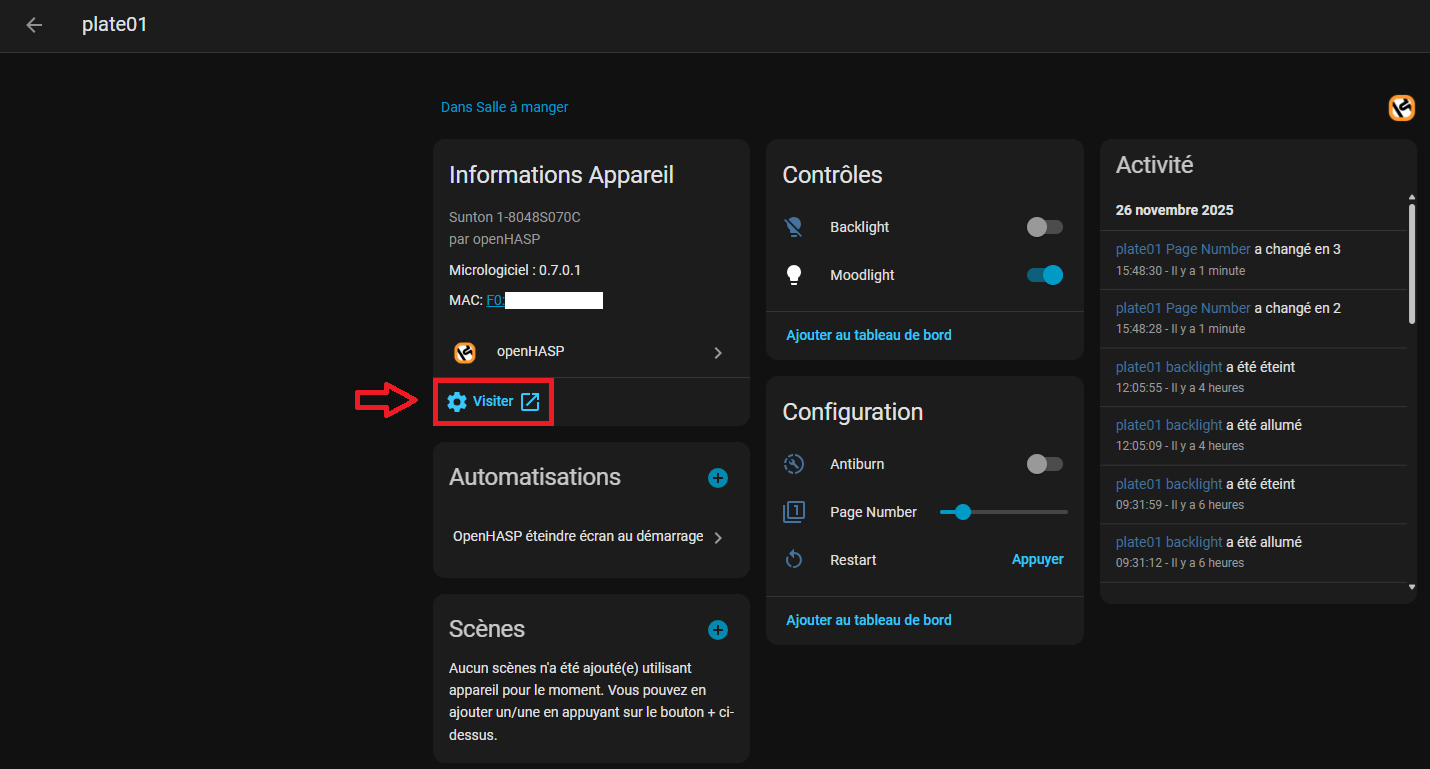Image resolution: width=1430 pixels, height=769 pixels.
Task: Enable the Backlight toggle
Action: point(1044,227)
